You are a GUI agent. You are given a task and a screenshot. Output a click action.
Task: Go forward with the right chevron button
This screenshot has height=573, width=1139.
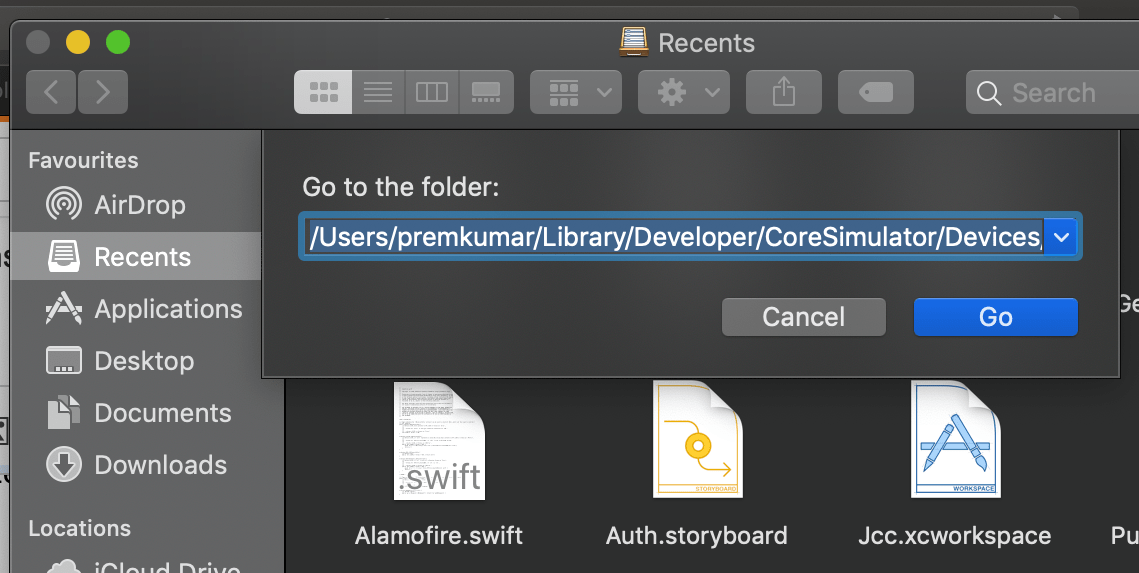103,92
